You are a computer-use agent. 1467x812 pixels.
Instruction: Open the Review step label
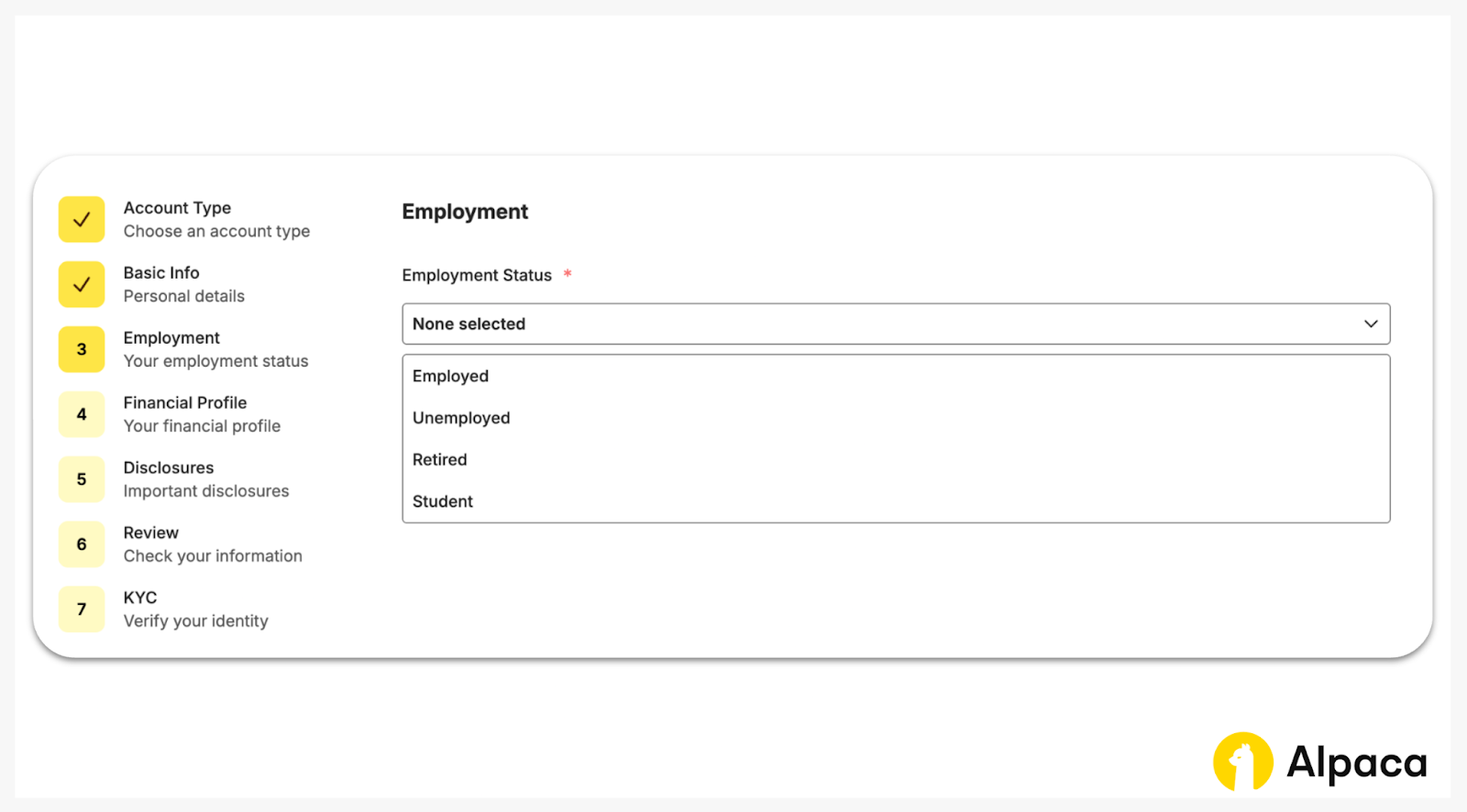click(x=151, y=532)
